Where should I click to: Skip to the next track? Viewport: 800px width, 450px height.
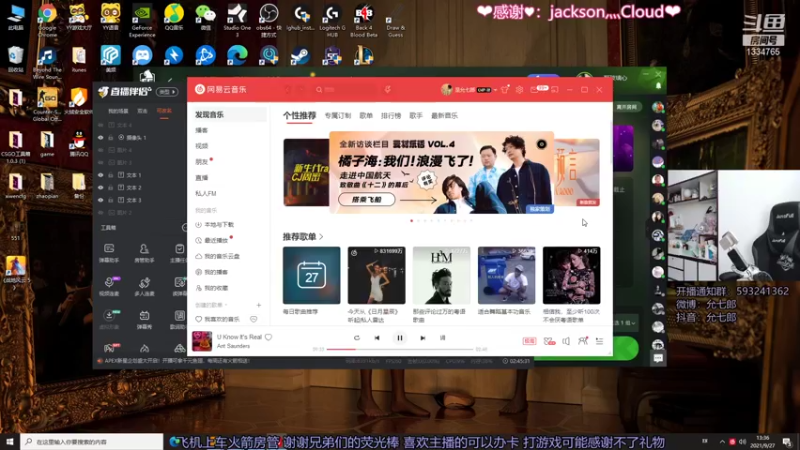422,338
